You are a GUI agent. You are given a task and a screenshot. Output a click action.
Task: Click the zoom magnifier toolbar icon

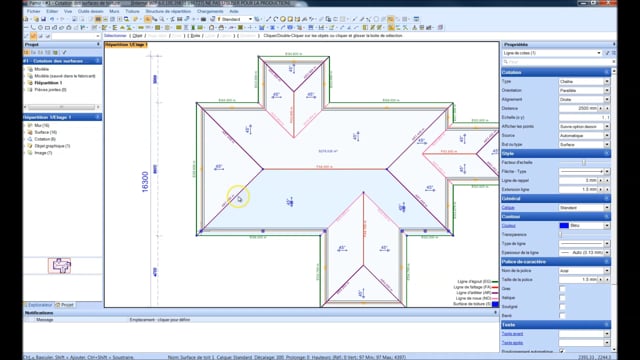coord(162,19)
